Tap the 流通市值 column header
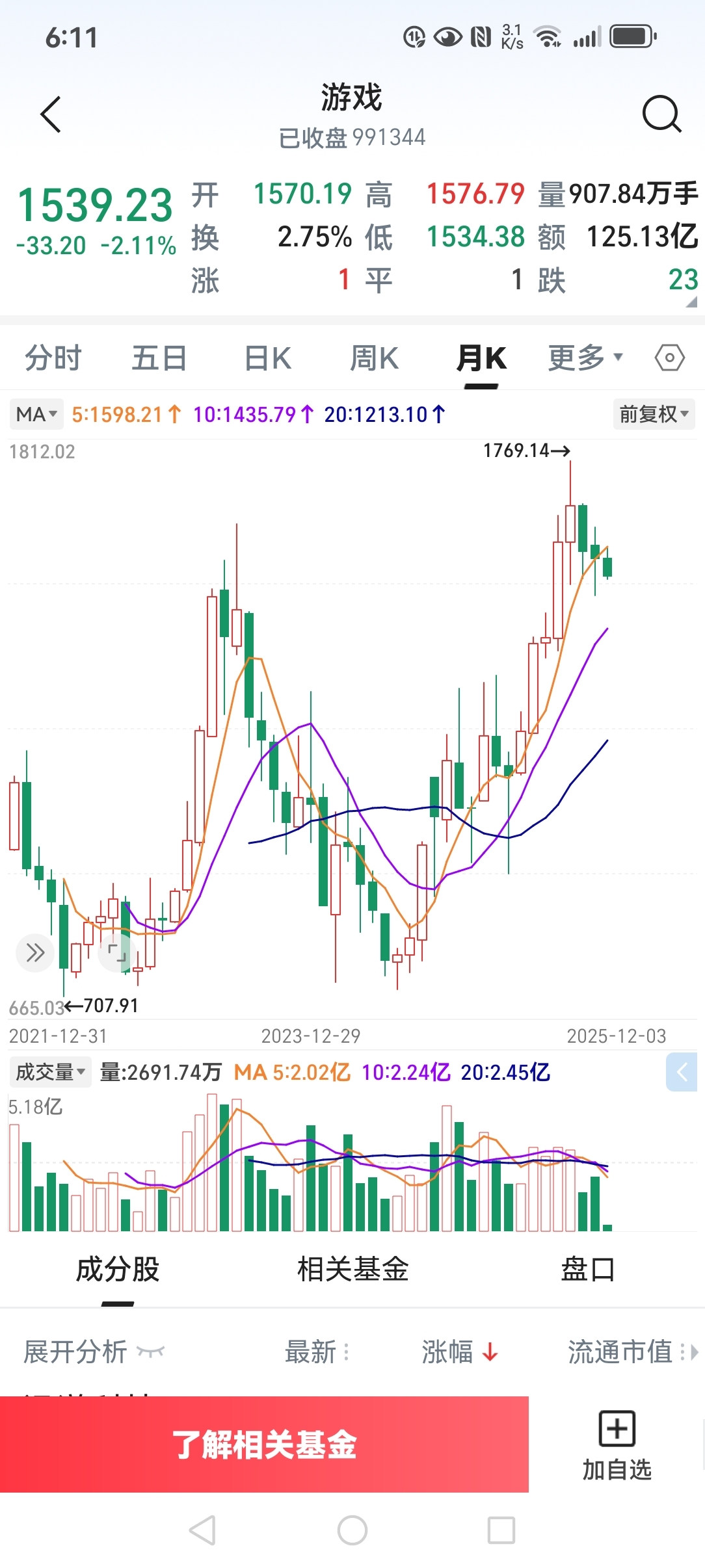The width and height of the screenshot is (705, 1568). point(620,1352)
